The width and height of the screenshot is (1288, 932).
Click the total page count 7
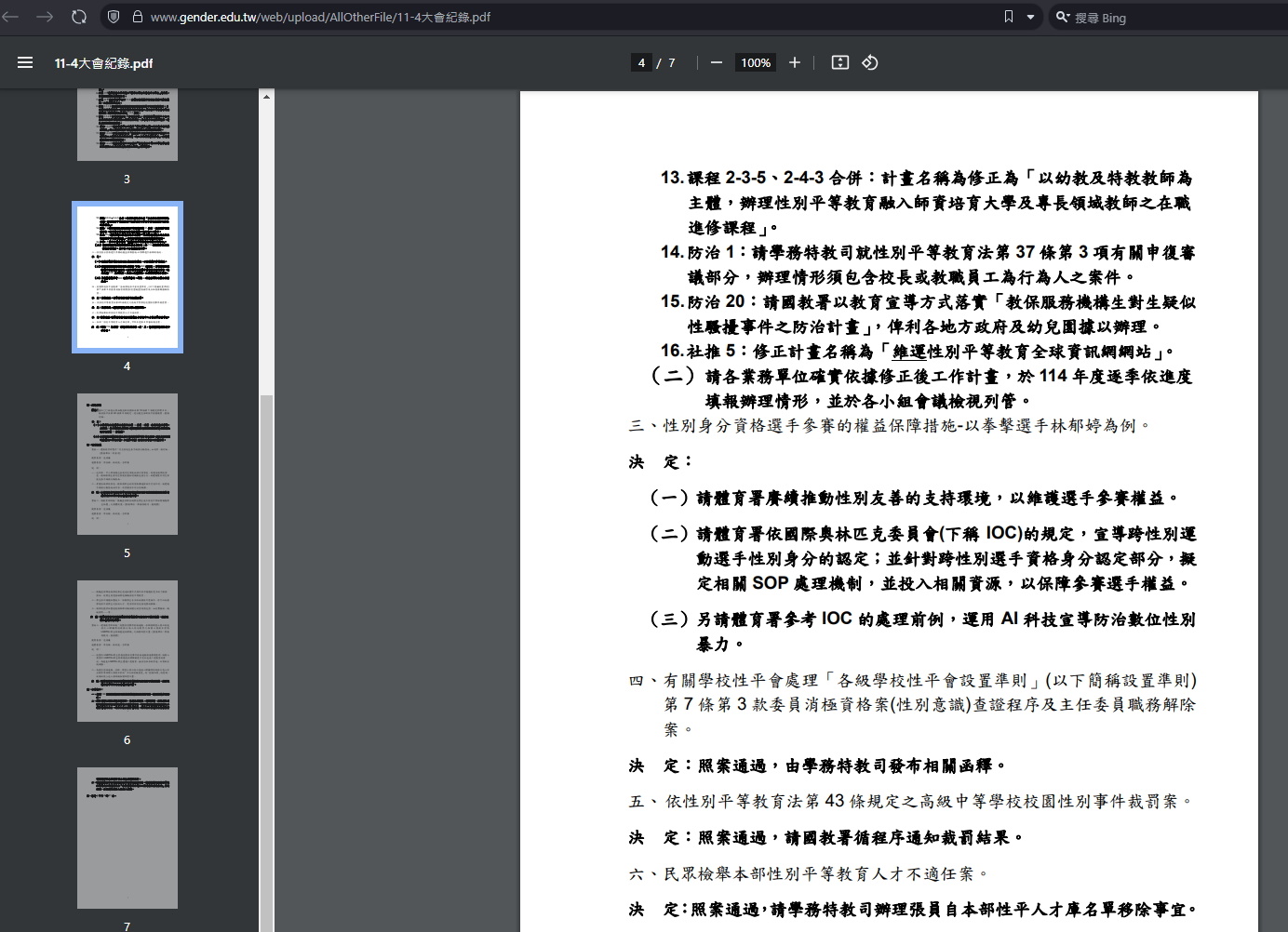(x=672, y=63)
